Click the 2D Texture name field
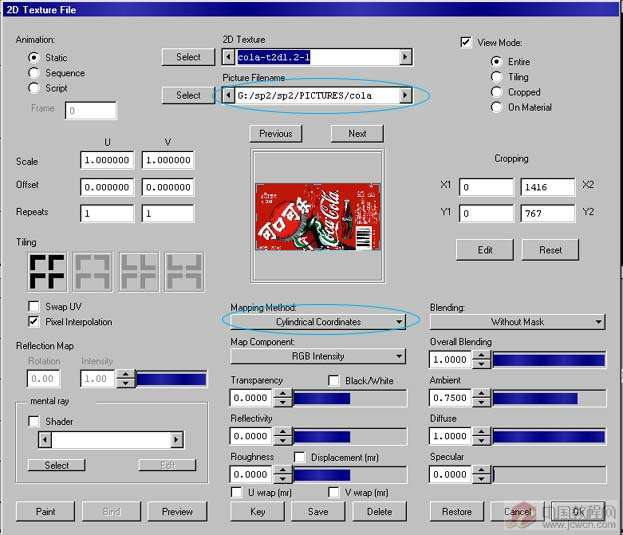Screen dimensions: 623x535 click(x=317, y=57)
